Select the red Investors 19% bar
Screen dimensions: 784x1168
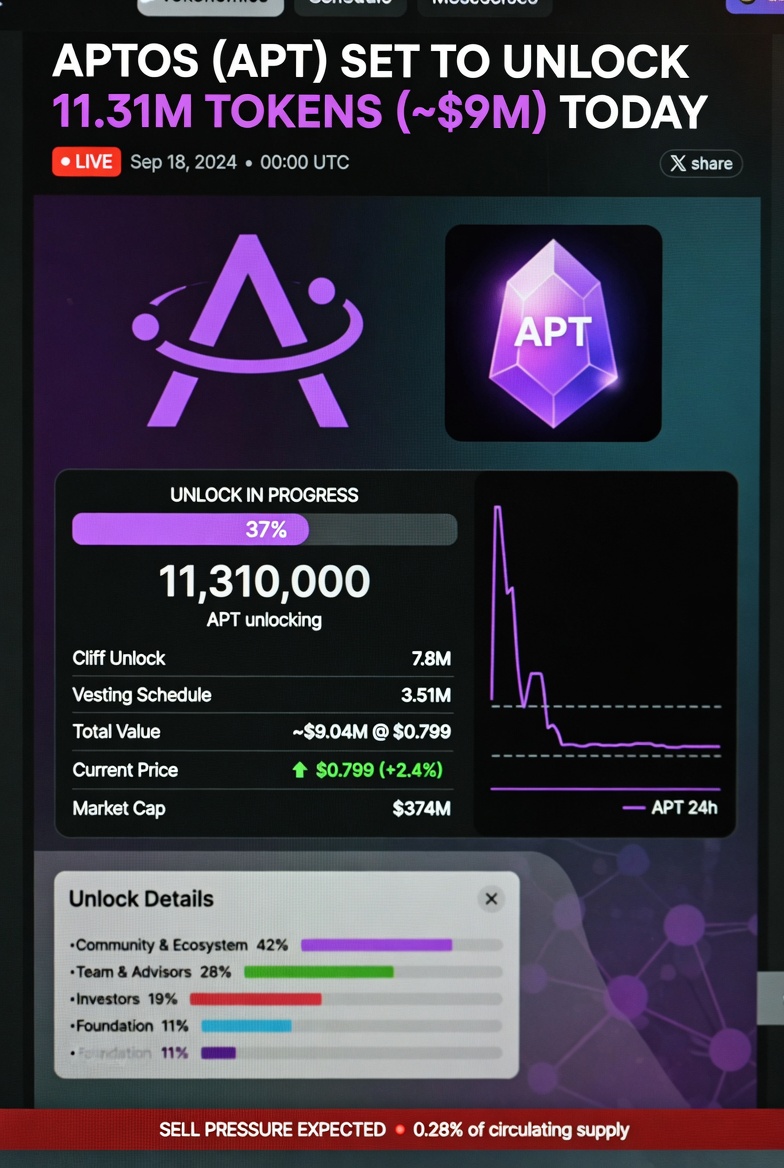256,999
